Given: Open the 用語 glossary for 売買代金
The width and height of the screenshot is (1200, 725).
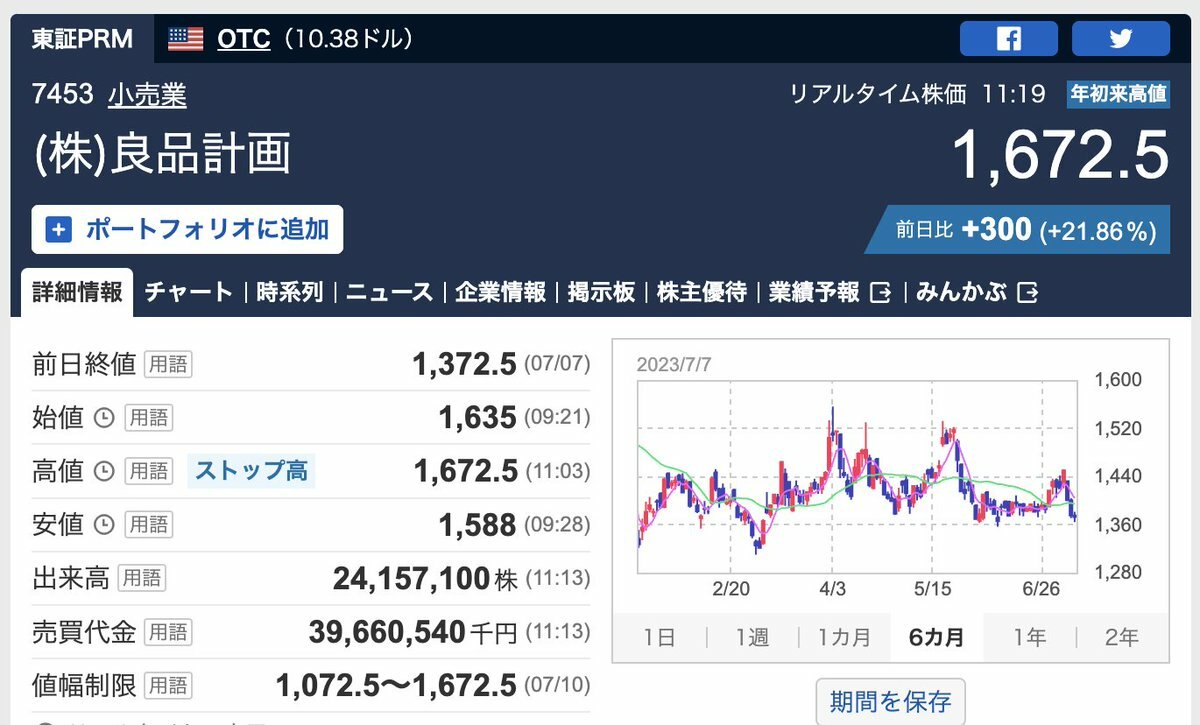Looking at the screenshot, I should [x=167, y=632].
